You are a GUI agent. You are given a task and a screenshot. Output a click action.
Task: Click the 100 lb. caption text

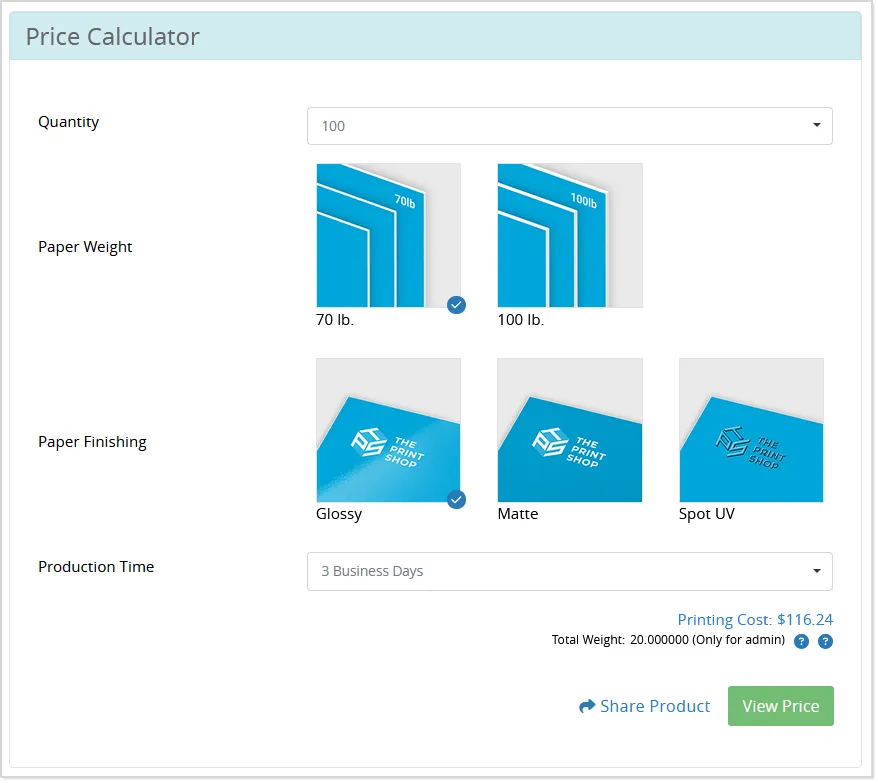tap(522, 320)
